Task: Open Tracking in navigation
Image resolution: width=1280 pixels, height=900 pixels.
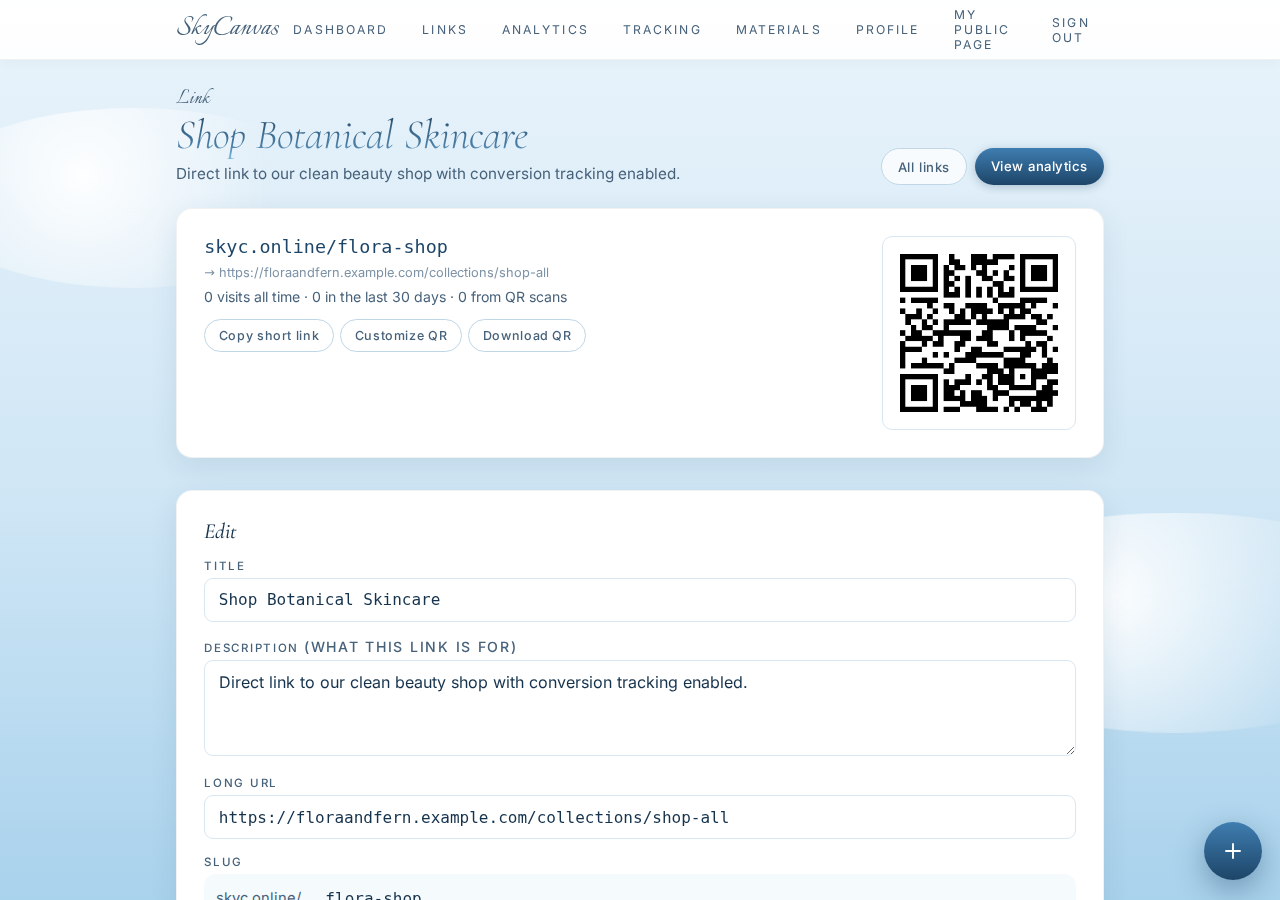Action: coord(662,30)
